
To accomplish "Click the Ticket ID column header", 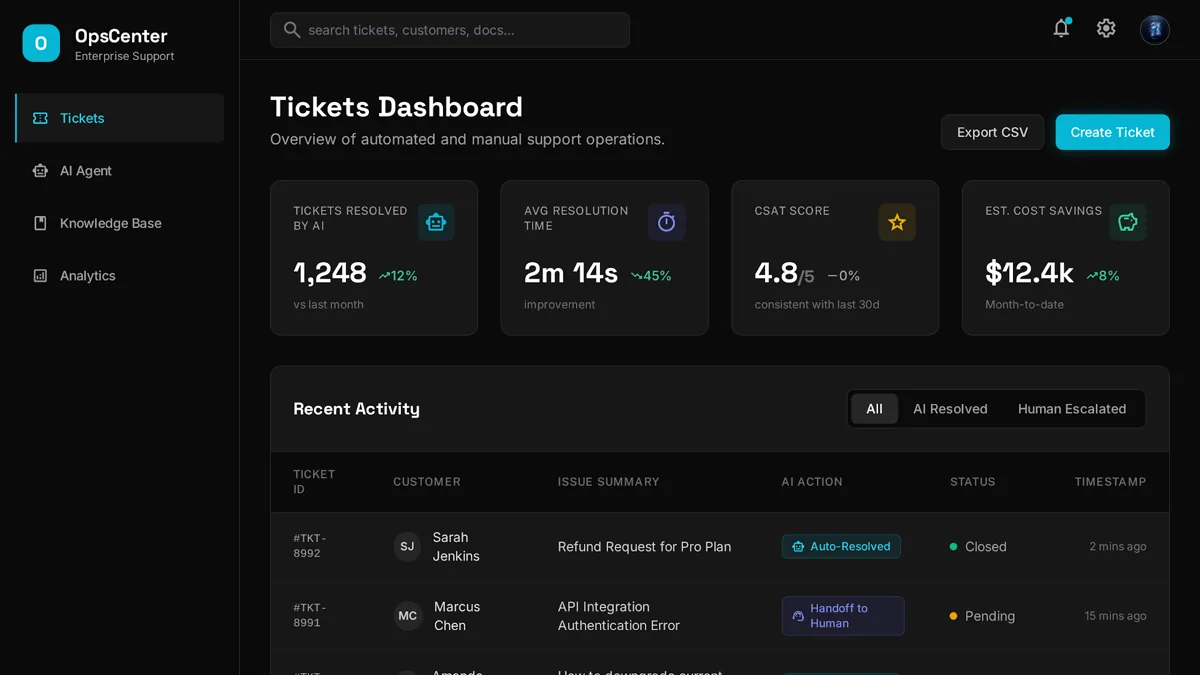I will coord(314,482).
